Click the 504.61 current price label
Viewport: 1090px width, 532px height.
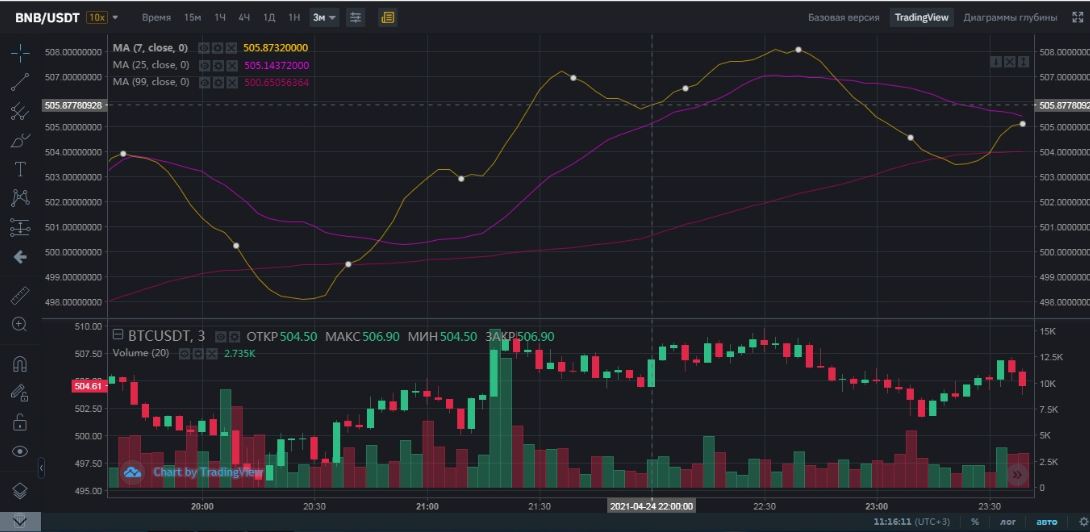[88, 385]
